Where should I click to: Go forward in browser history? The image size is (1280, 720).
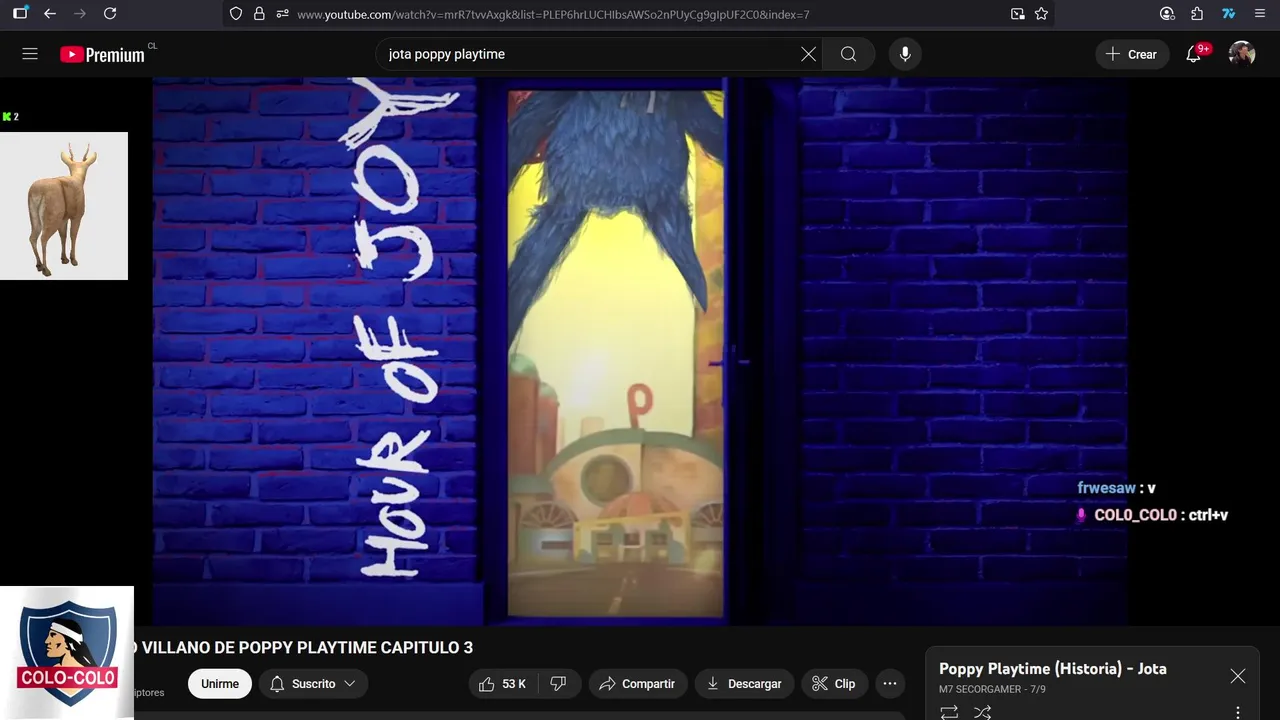pos(80,14)
